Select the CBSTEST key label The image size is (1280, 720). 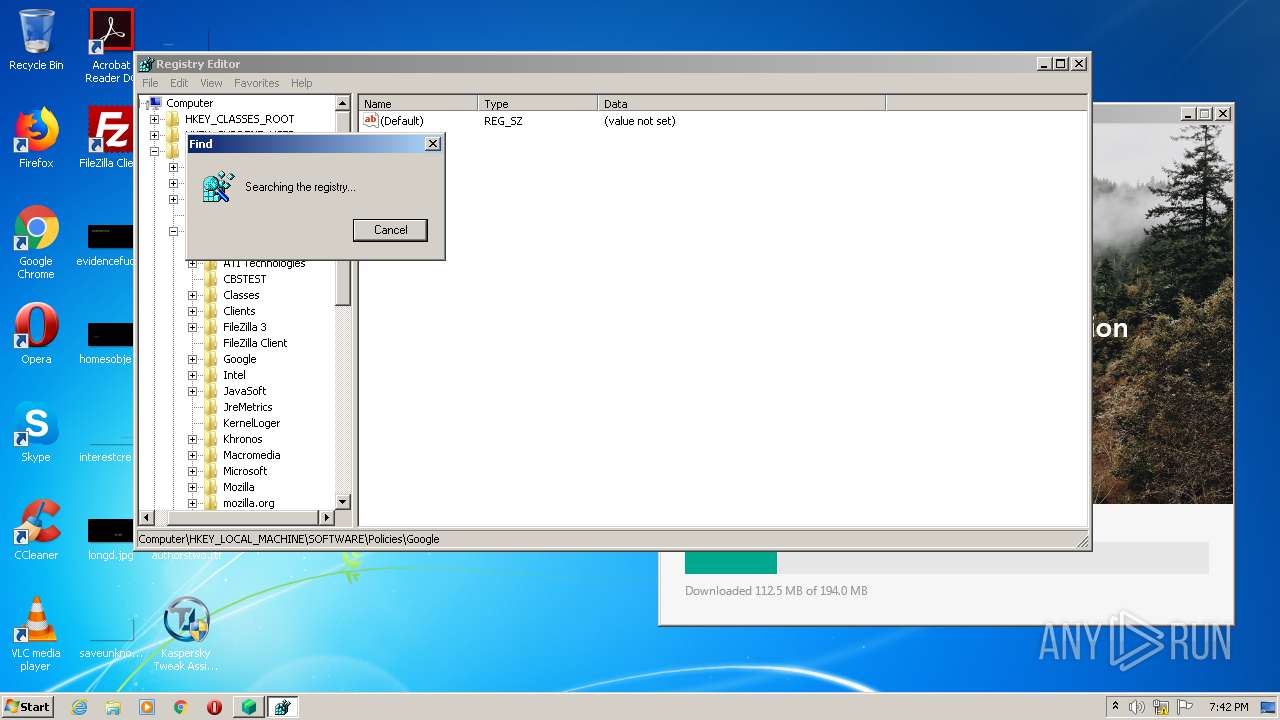point(245,279)
